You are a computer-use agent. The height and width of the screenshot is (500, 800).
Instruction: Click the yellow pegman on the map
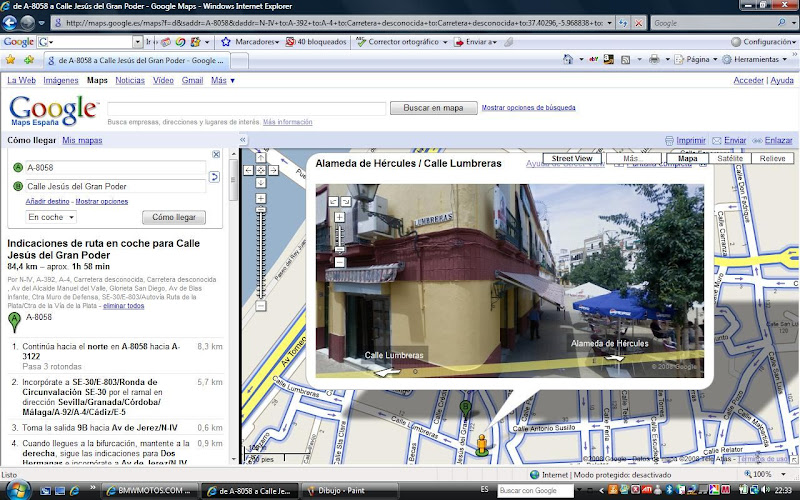[x=481, y=444]
